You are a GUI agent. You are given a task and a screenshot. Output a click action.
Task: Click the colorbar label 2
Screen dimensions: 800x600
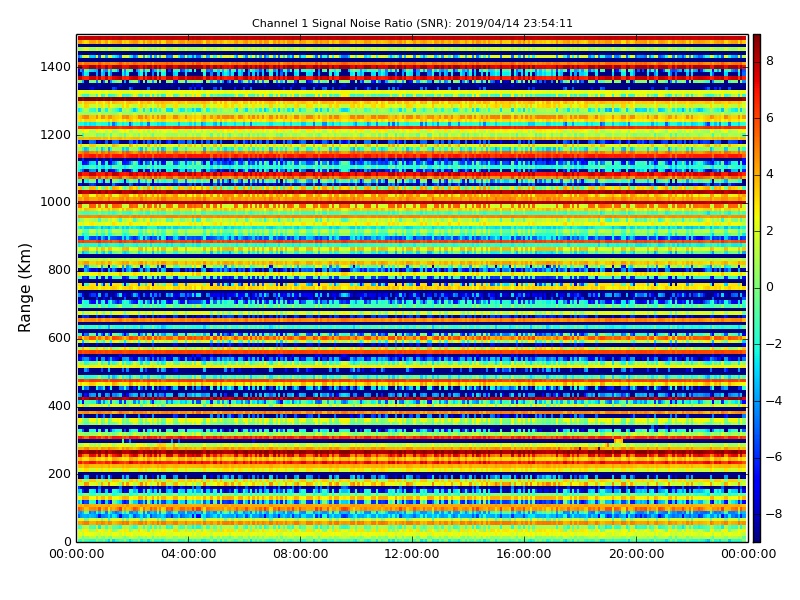coord(770,231)
